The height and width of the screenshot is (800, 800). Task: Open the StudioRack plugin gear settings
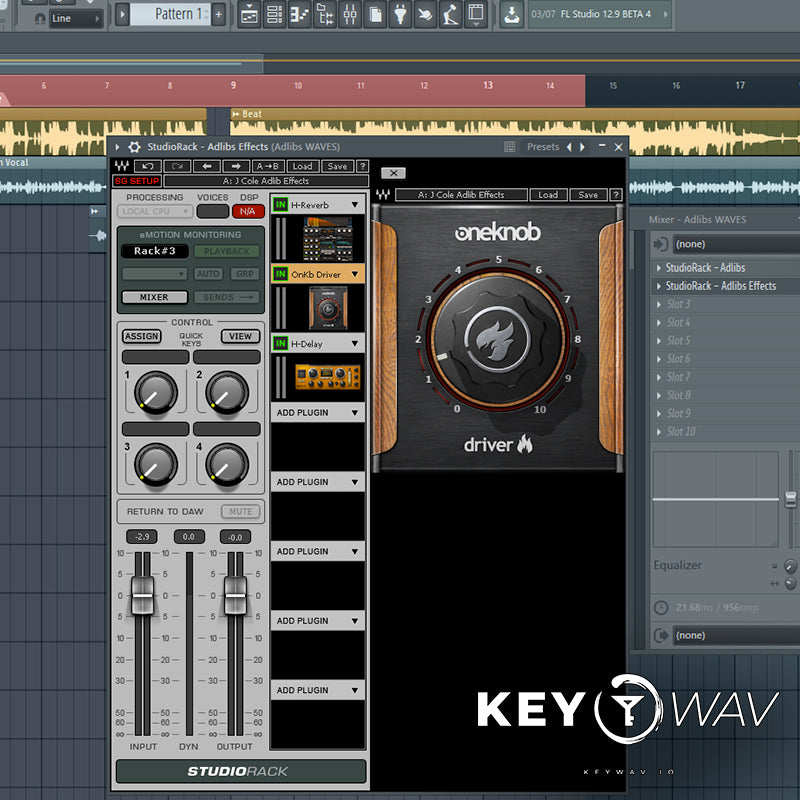coord(134,147)
